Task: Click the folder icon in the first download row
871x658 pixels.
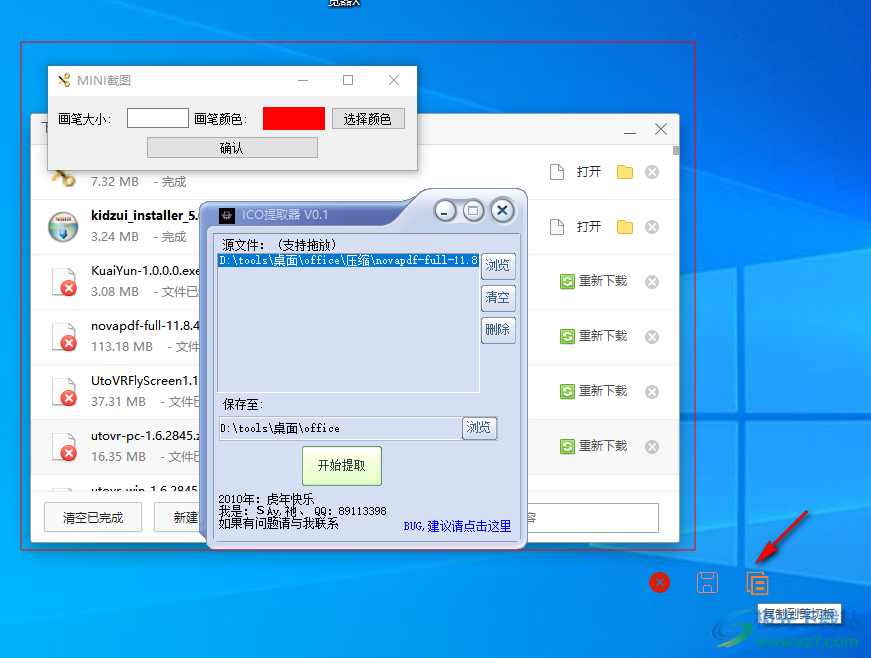Action: (x=625, y=172)
